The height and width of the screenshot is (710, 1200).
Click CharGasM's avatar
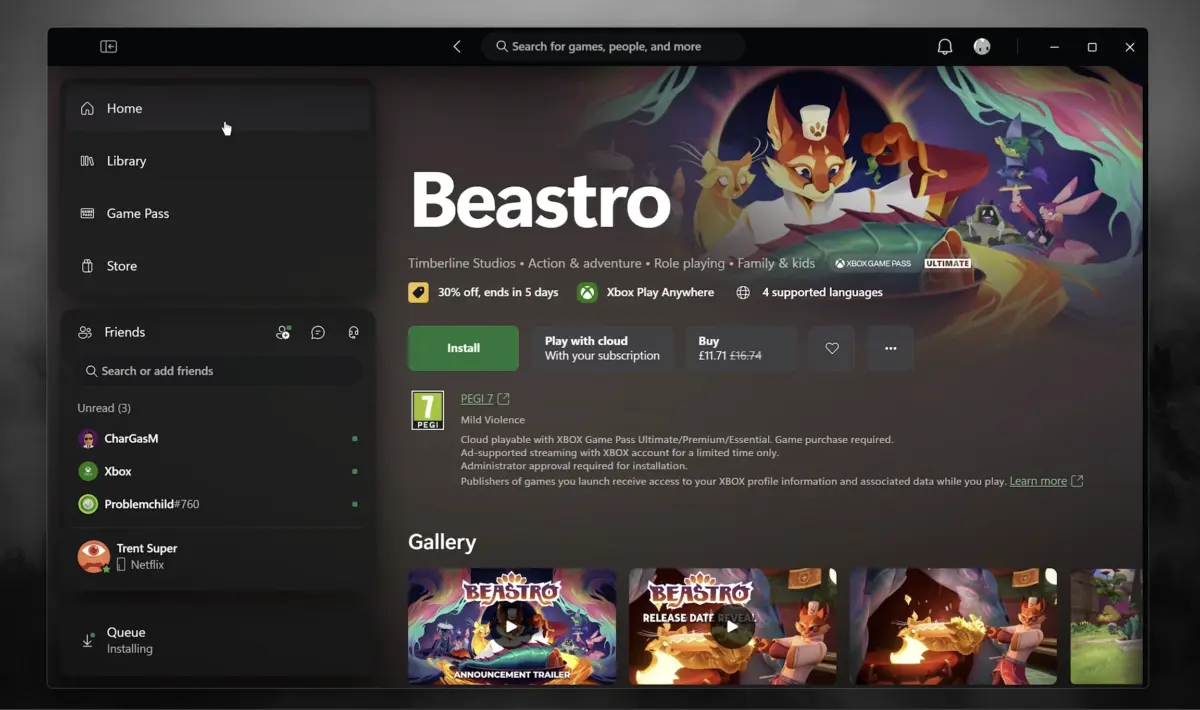coord(88,439)
